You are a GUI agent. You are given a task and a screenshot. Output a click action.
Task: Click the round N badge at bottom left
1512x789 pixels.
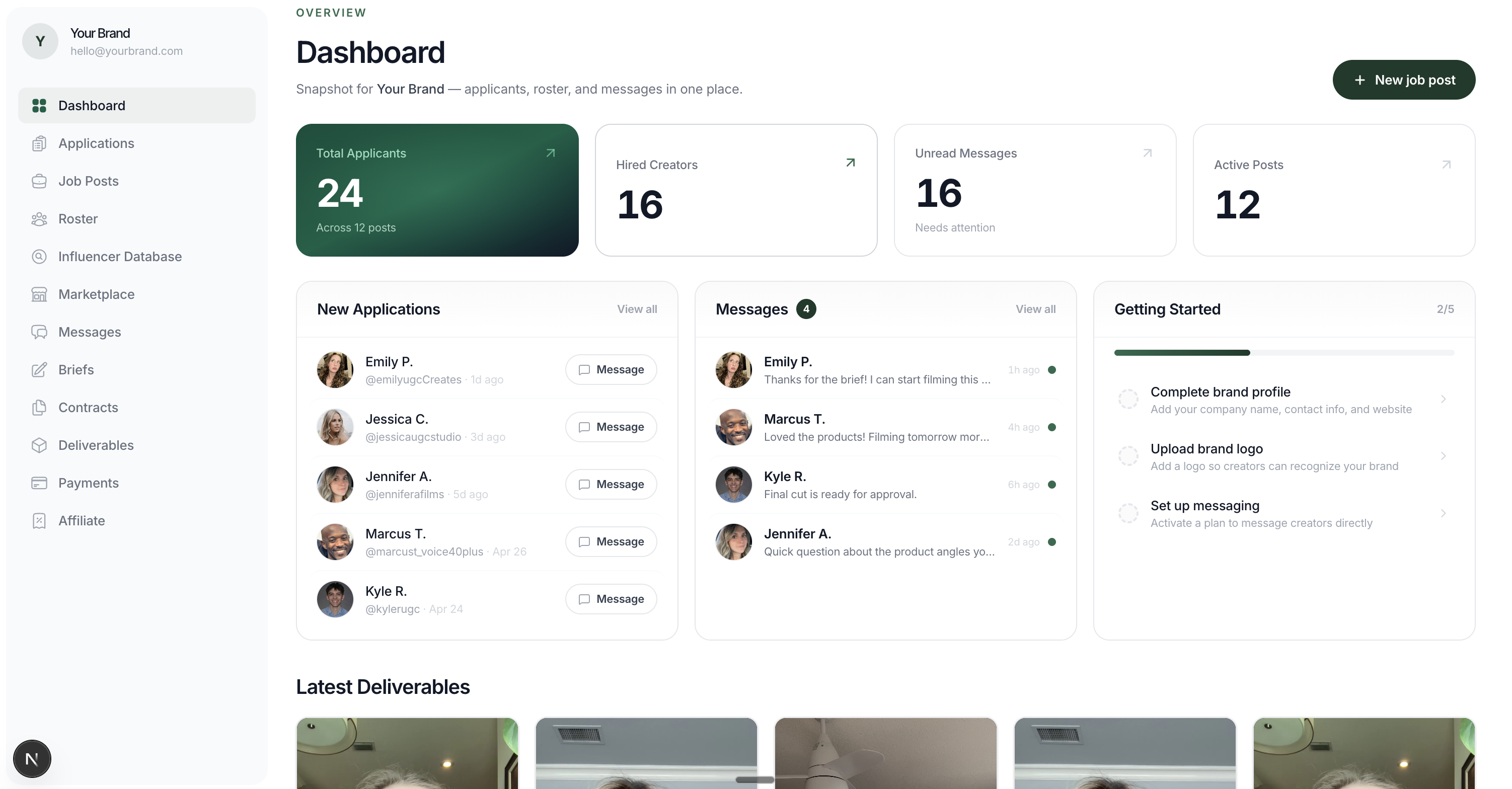point(32,758)
